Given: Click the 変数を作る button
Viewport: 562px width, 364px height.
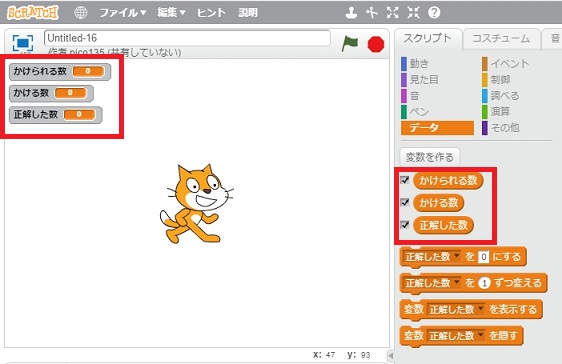Looking at the screenshot, I should tap(429, 157).
